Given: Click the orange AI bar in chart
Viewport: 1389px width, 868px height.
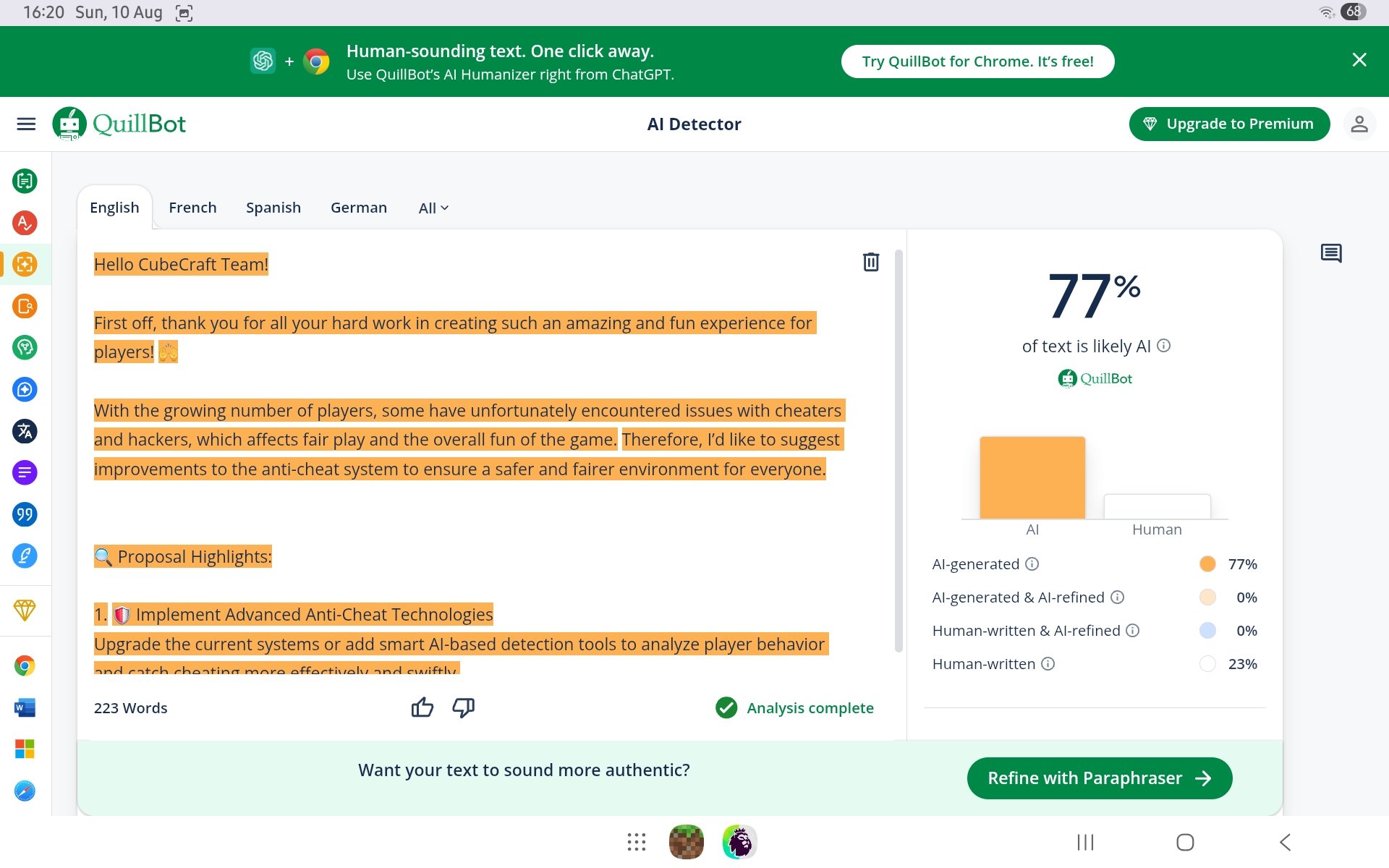Looking at the screenshot, I should [1032, 477].
